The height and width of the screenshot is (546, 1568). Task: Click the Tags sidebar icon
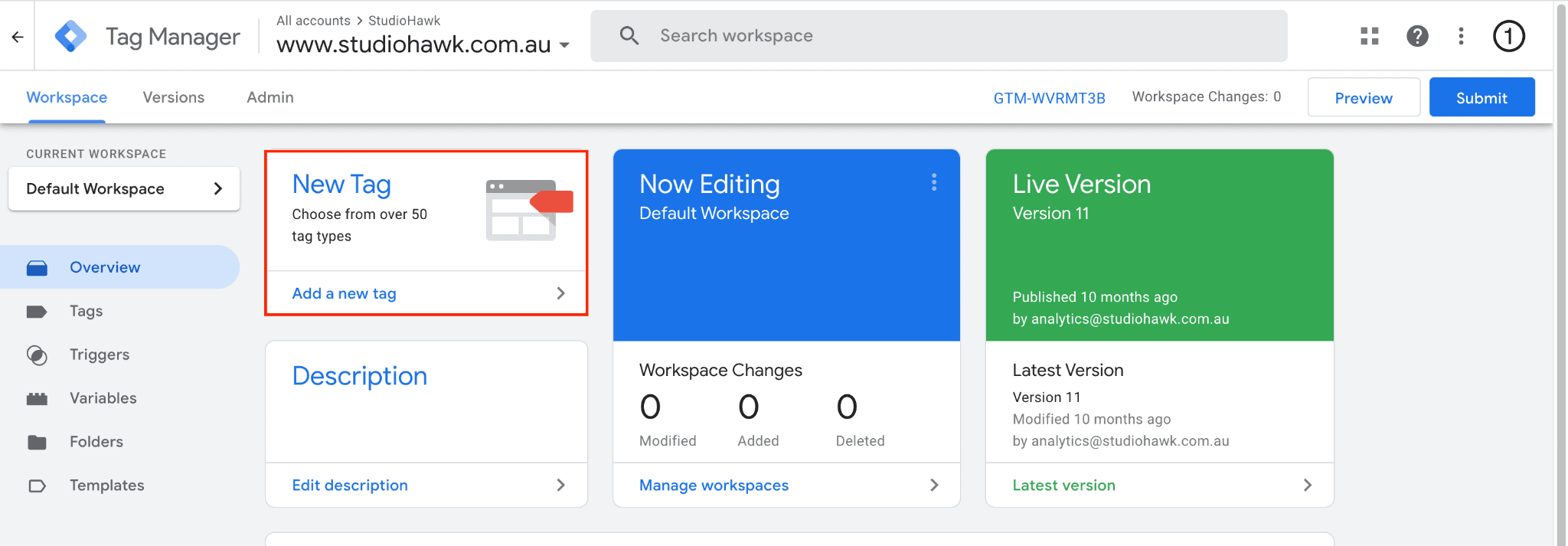point(37,311)
